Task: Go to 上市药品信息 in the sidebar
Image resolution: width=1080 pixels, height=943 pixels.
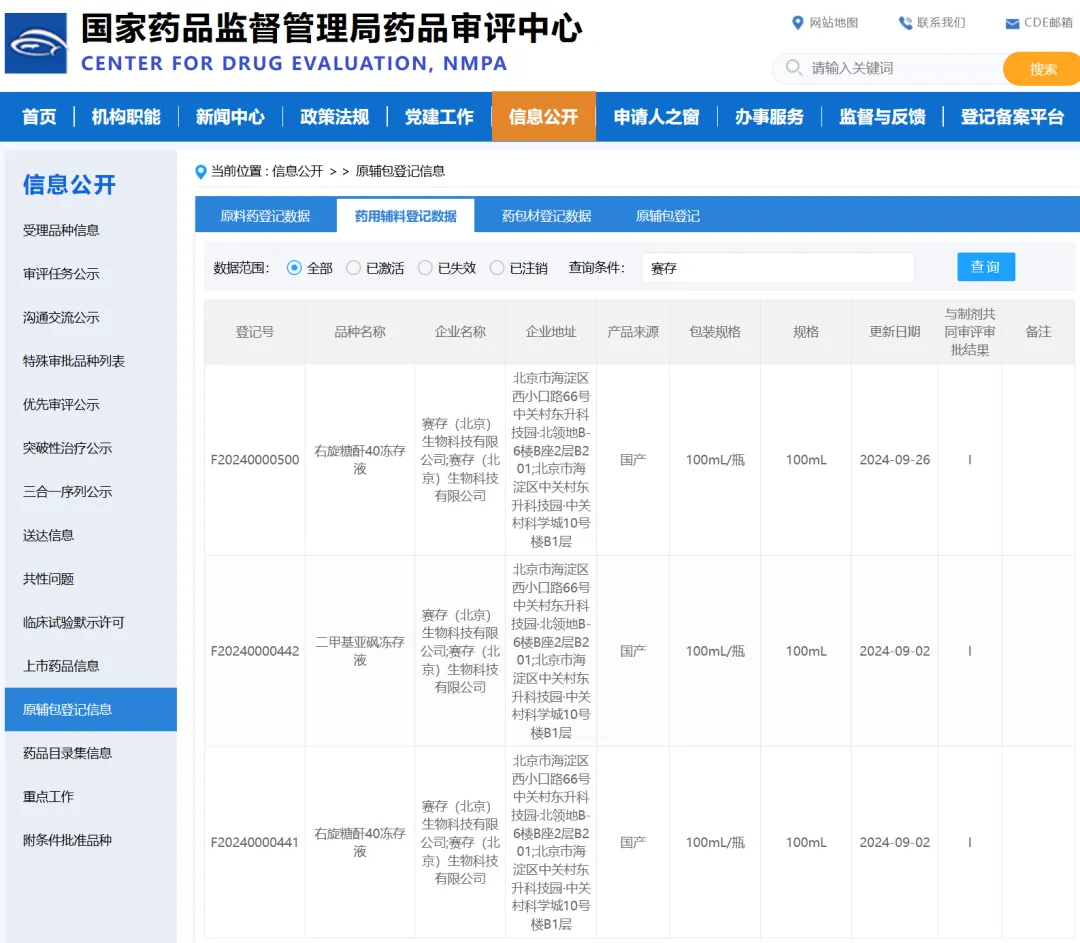Action: point(61,666)
